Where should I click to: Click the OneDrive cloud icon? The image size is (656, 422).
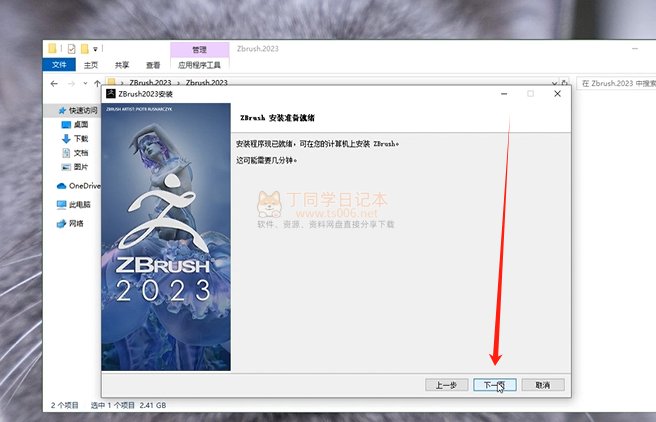pyautogui.click(x=62, y=186)
